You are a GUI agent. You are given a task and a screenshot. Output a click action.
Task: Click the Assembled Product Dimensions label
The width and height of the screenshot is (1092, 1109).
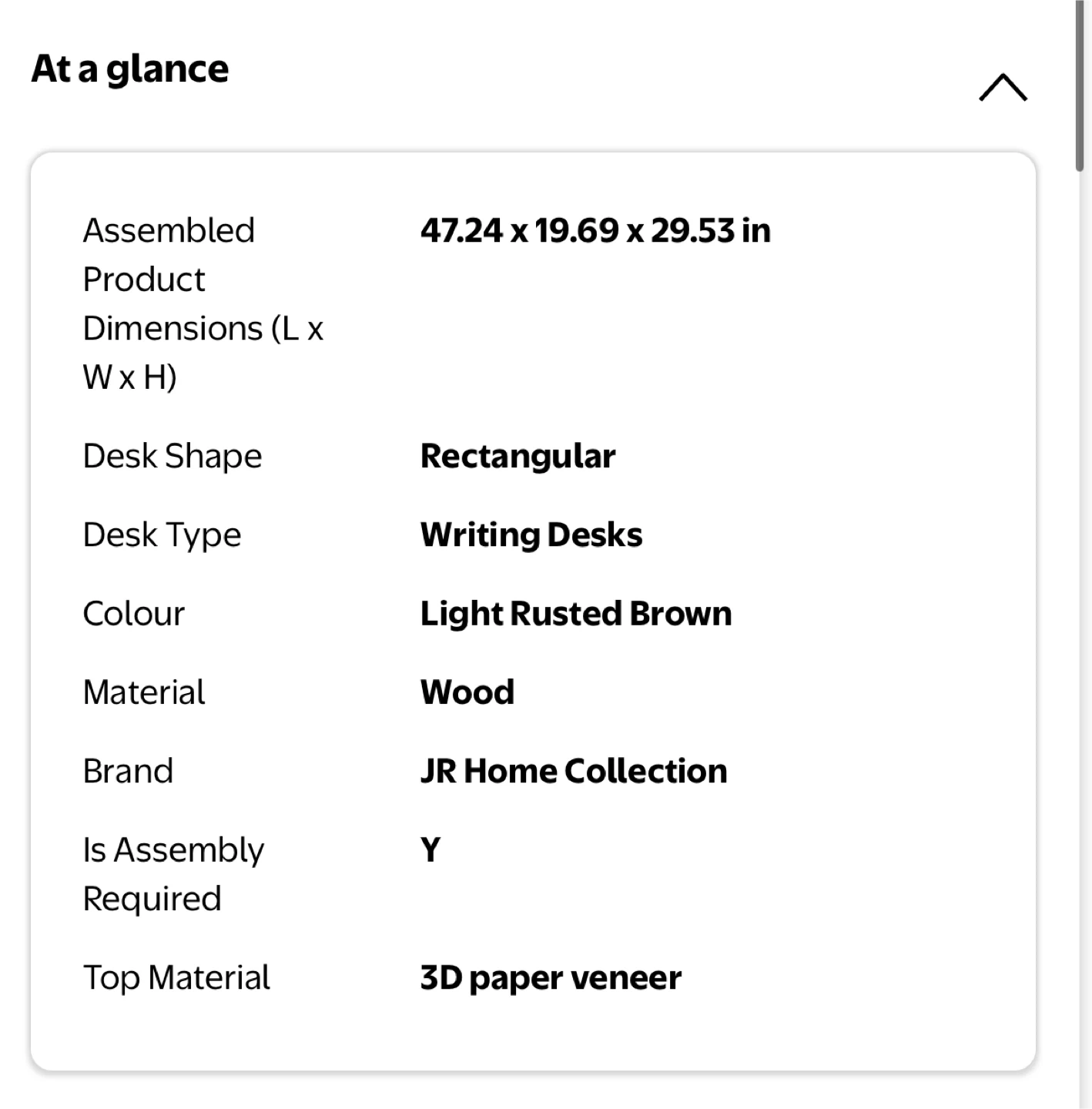click(x=203, y=303)
